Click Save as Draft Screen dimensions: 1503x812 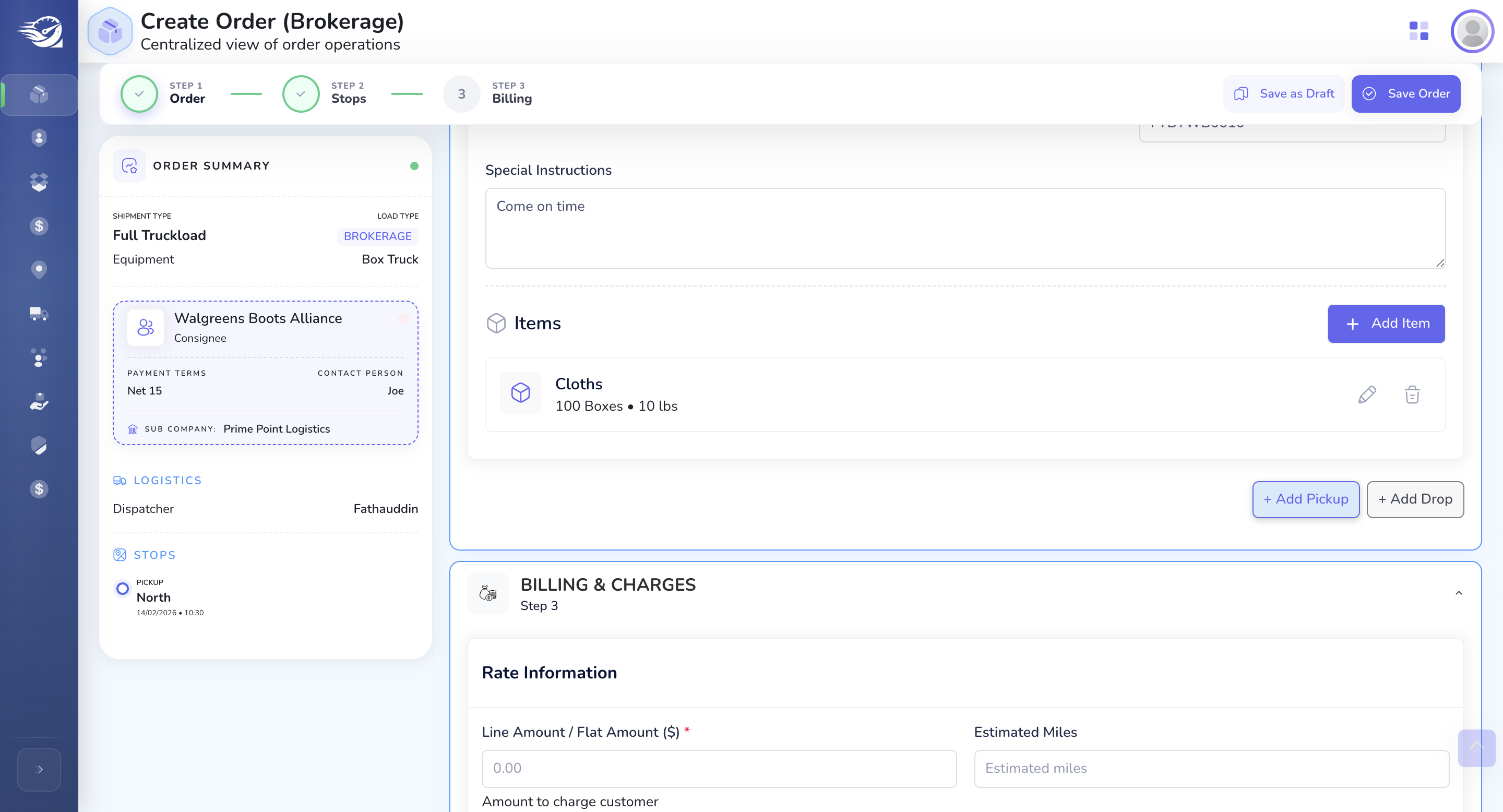pos(1284,94)
